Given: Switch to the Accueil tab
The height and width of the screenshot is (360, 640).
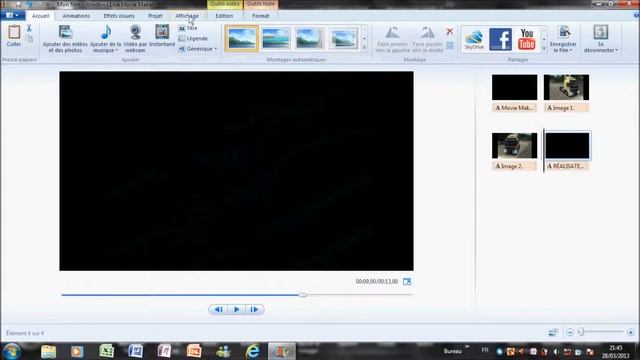Looking at the screenshot, I should pyautogui.click(x=40, y=16).
